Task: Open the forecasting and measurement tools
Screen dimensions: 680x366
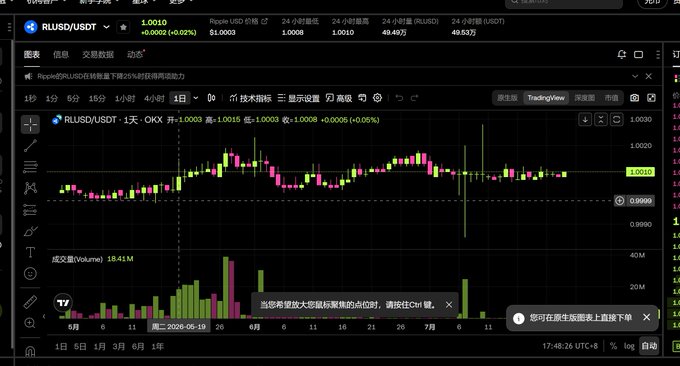Action: coord(30,209)
